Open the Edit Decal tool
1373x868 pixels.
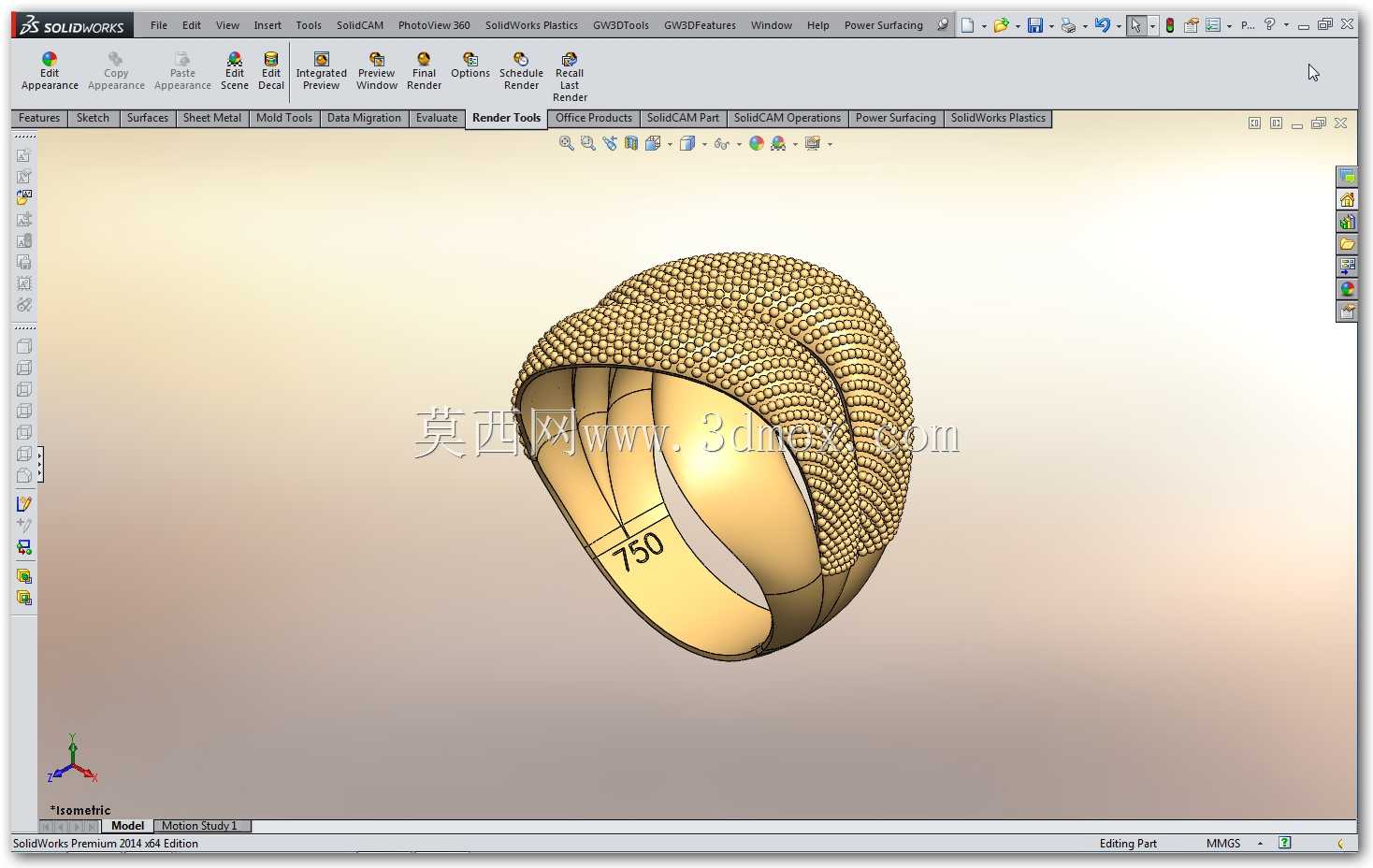(x=271, y=72)
